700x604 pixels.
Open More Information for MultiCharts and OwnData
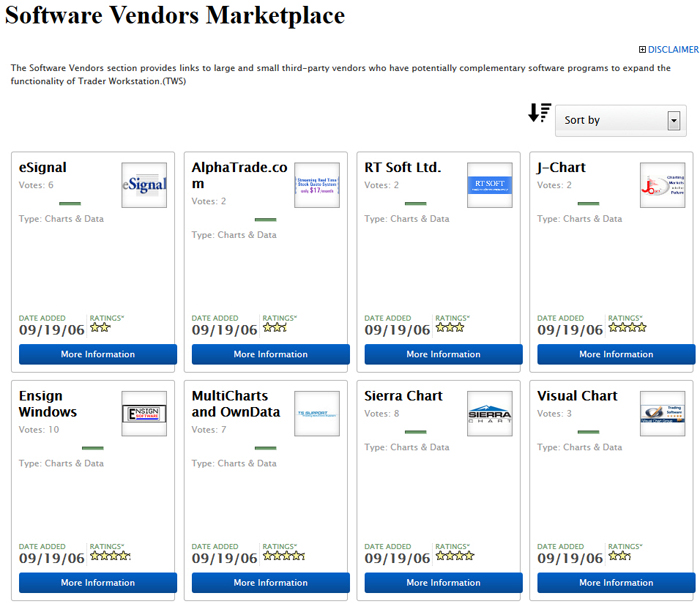click(x=271, y=583)
